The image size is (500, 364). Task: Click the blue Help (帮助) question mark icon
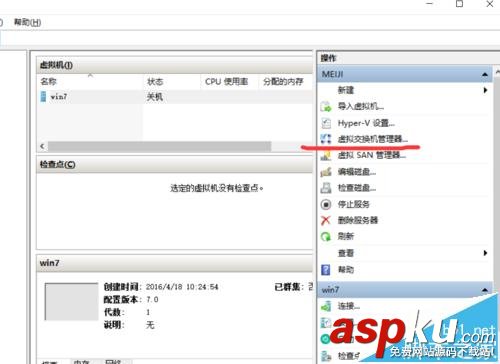[326, 269]
